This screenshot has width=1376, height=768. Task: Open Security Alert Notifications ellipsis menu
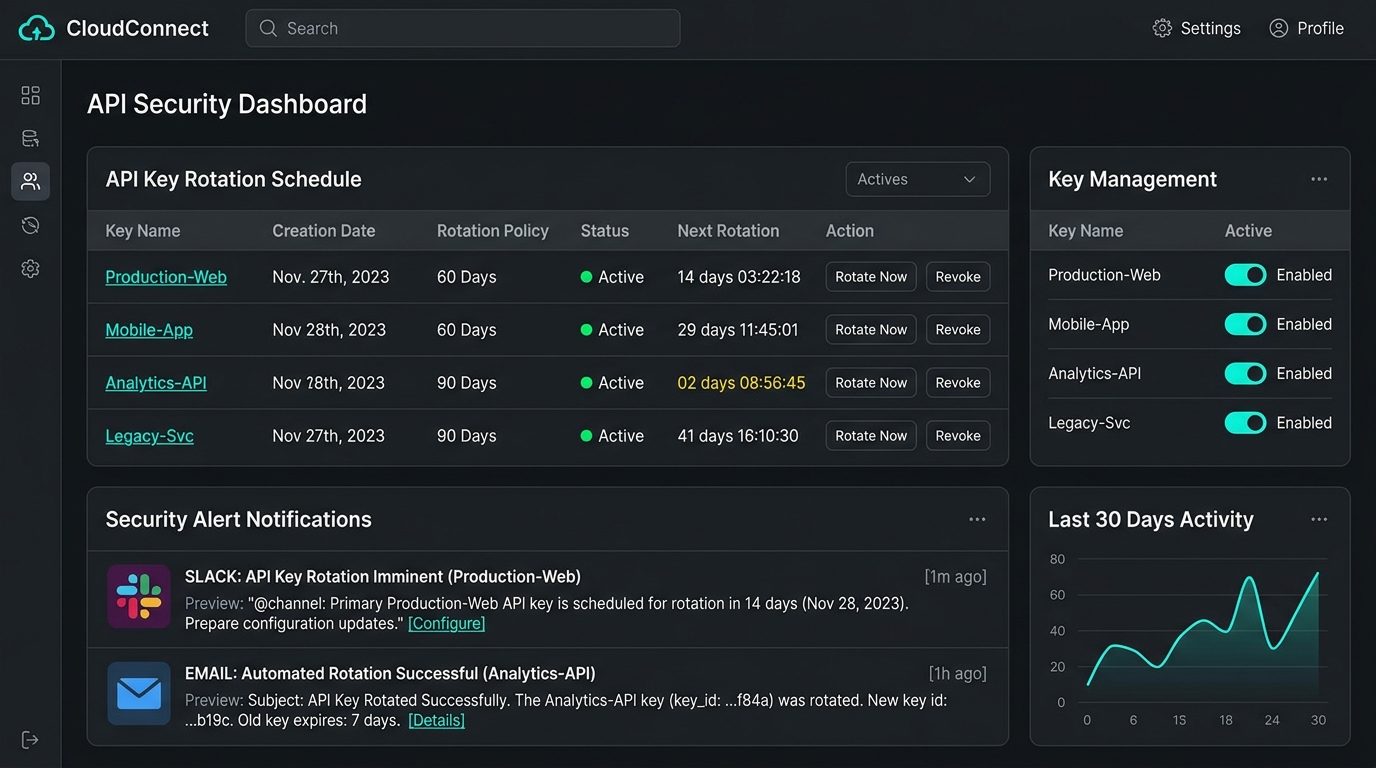[x=977, y=519]
